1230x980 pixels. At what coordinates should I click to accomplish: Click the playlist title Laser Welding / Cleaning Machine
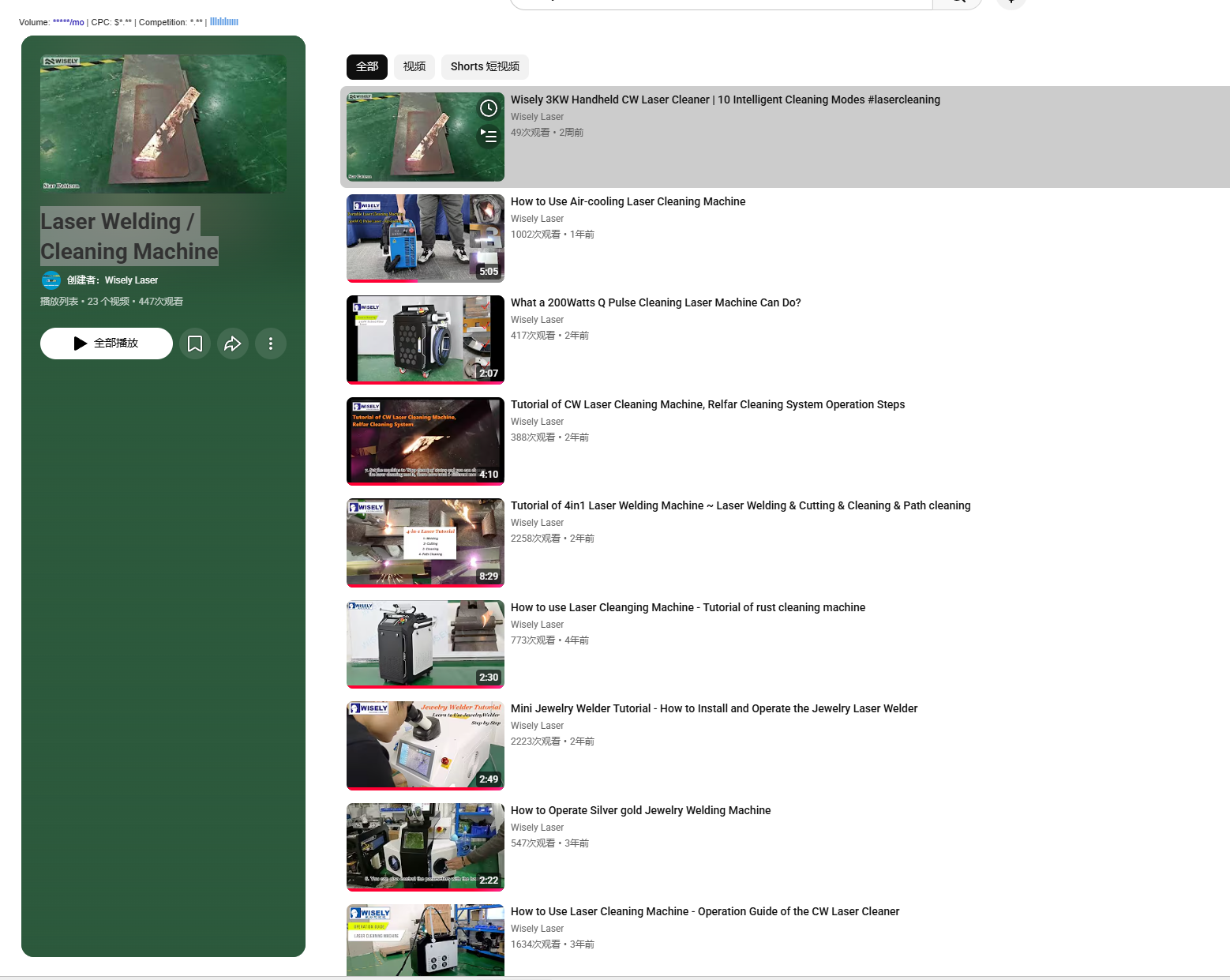coord(129,236)
